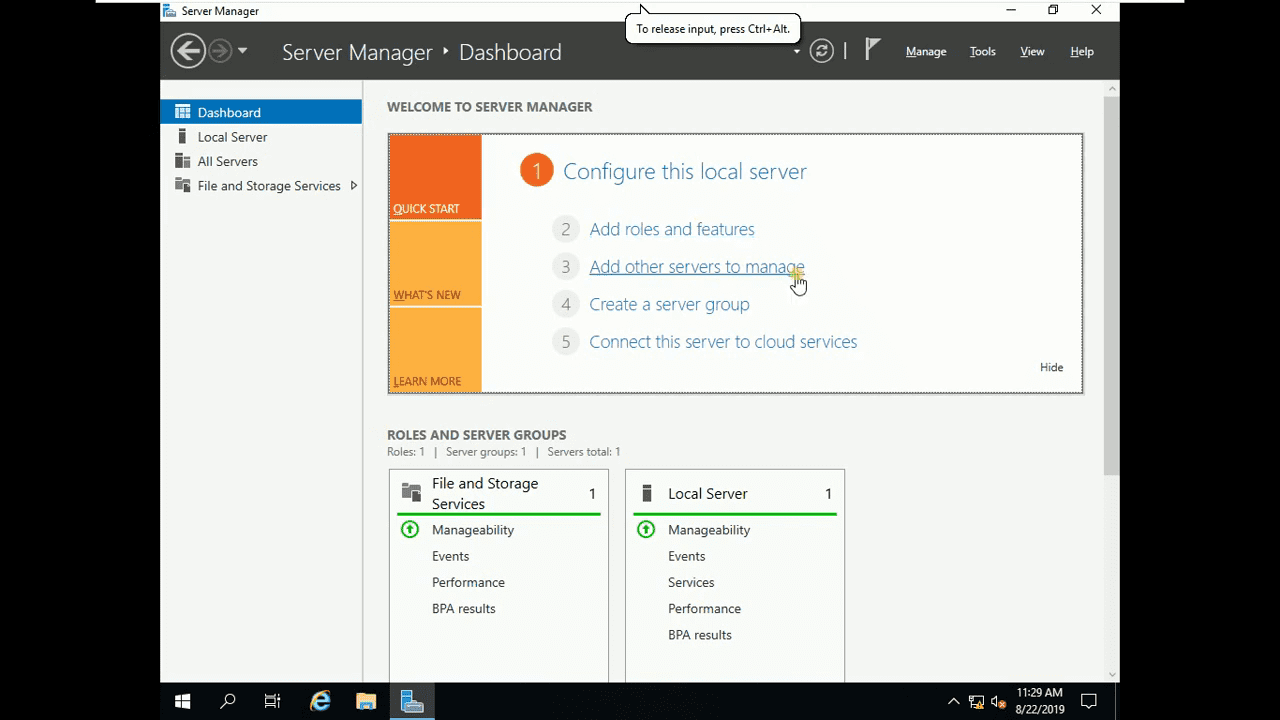Expand File and Storage Services arrow
This screenshot has height=720, width=1280.
353,185
